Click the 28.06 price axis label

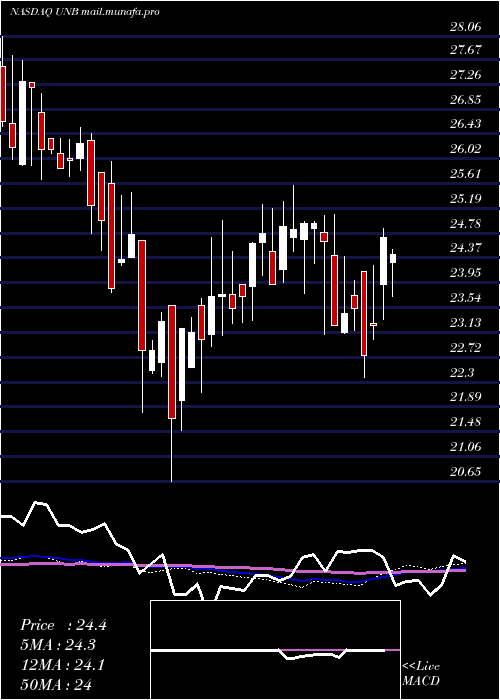coord(466,27)
